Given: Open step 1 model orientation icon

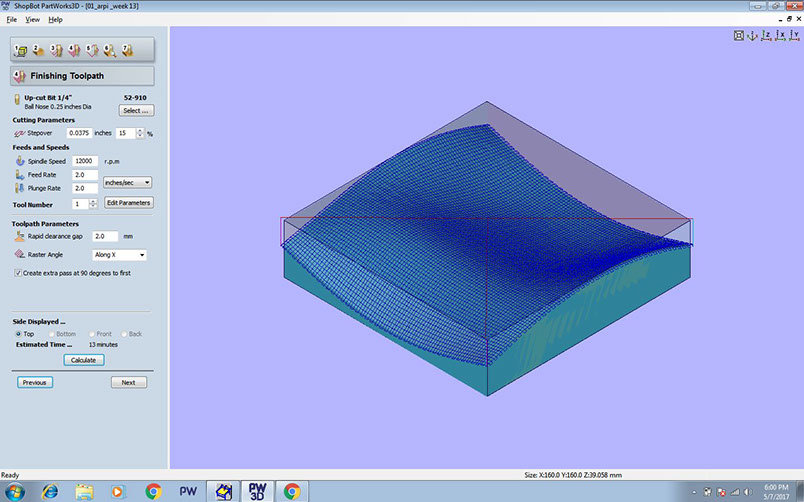Looking at the screenshot, I should tap(20, 50).
